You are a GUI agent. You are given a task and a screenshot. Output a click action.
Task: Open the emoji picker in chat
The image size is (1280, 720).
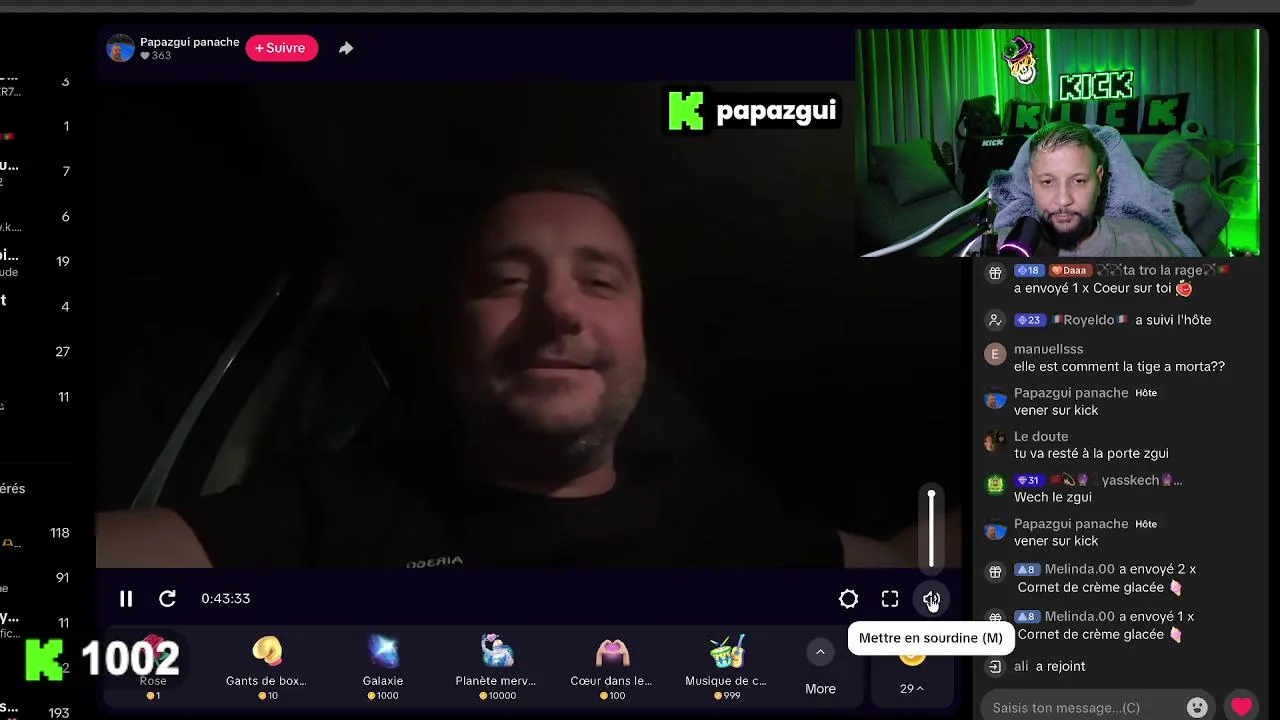pyautogui.click(x=1197, y=707)
